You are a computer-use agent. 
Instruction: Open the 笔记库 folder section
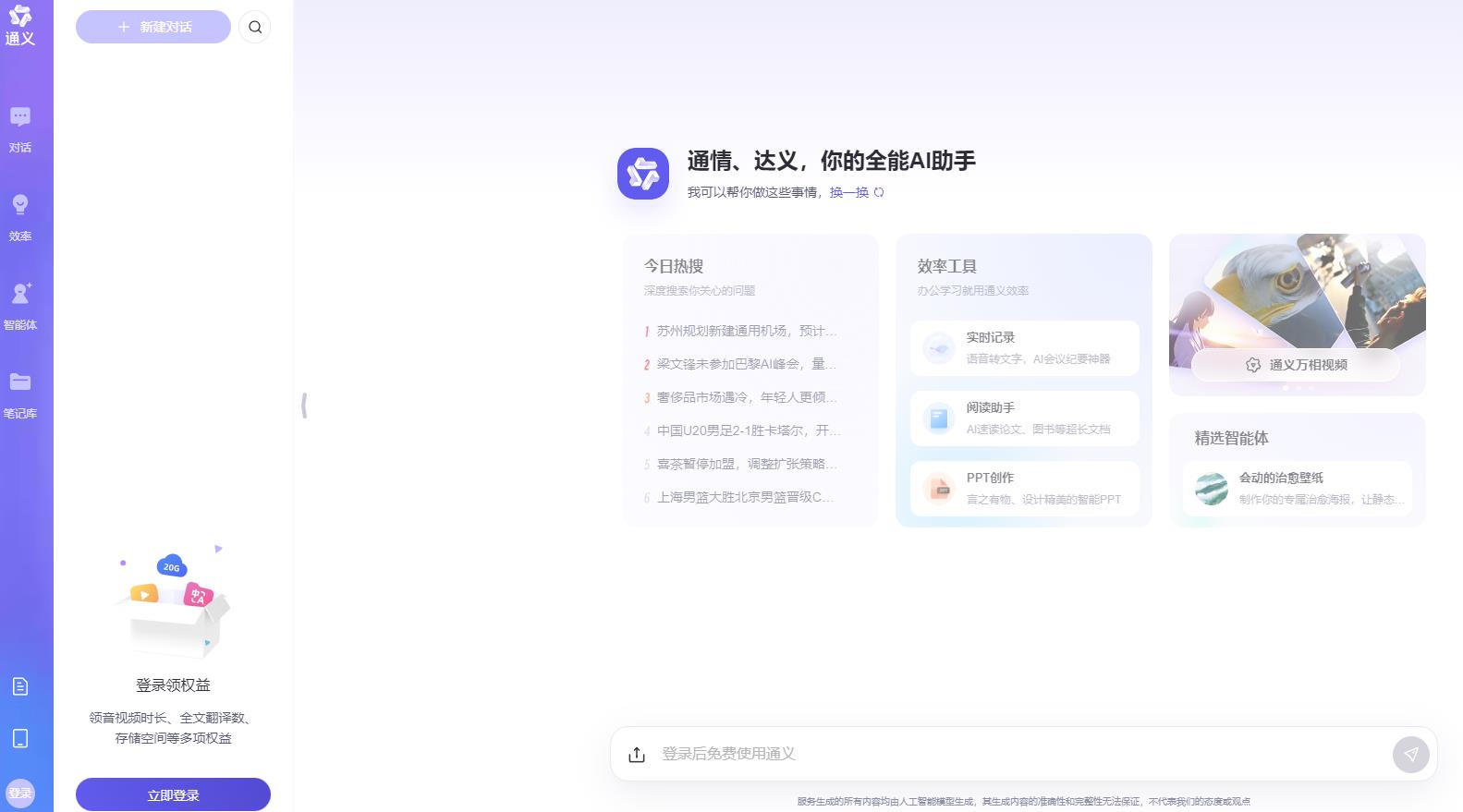tap(20, 394)
